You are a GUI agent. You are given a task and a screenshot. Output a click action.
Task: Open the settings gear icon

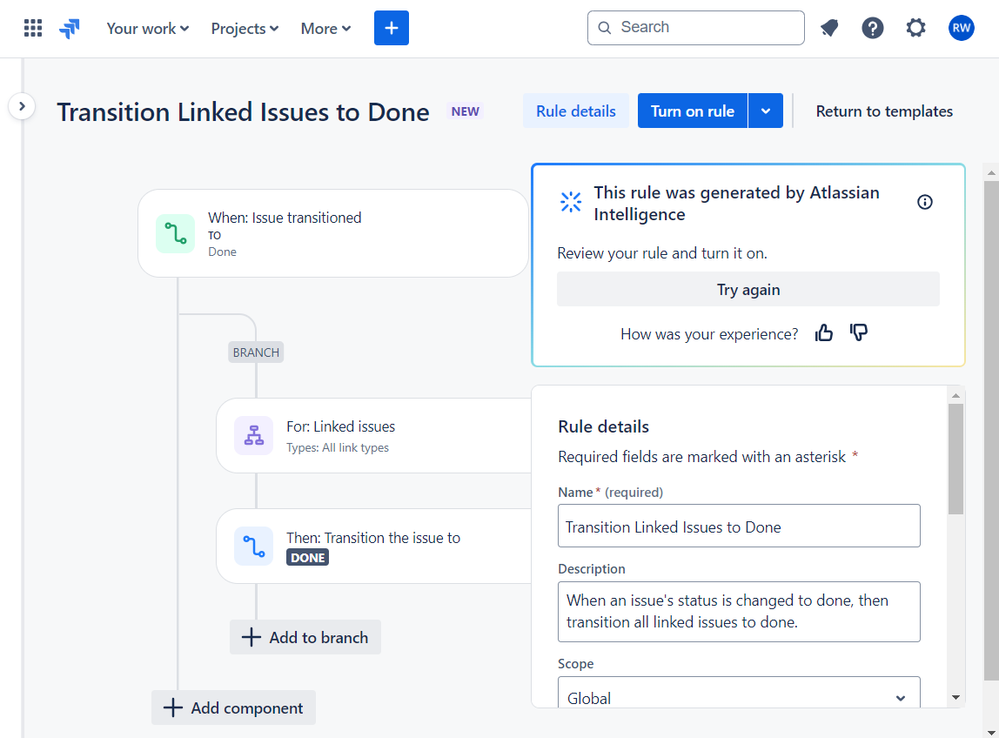coord(916,28)
